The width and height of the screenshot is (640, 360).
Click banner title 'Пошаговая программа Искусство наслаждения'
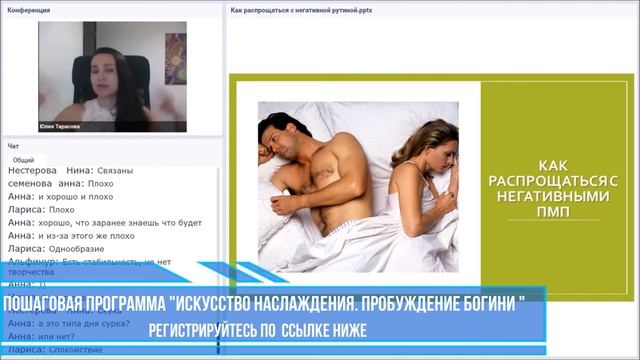[x=264, y=304]
